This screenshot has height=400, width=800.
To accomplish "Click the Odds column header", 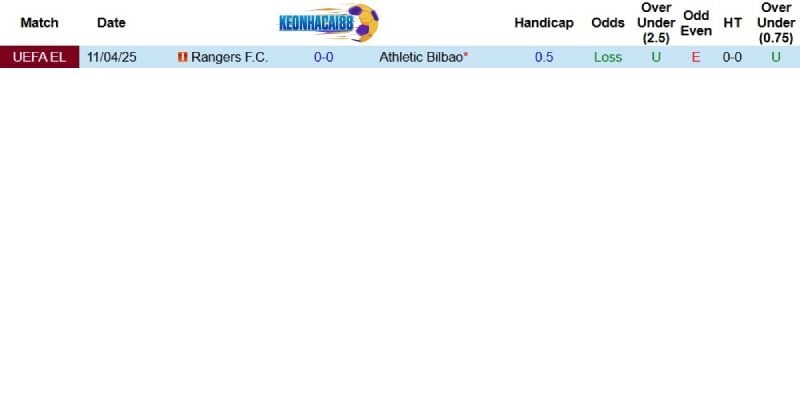I will (608, 22).
